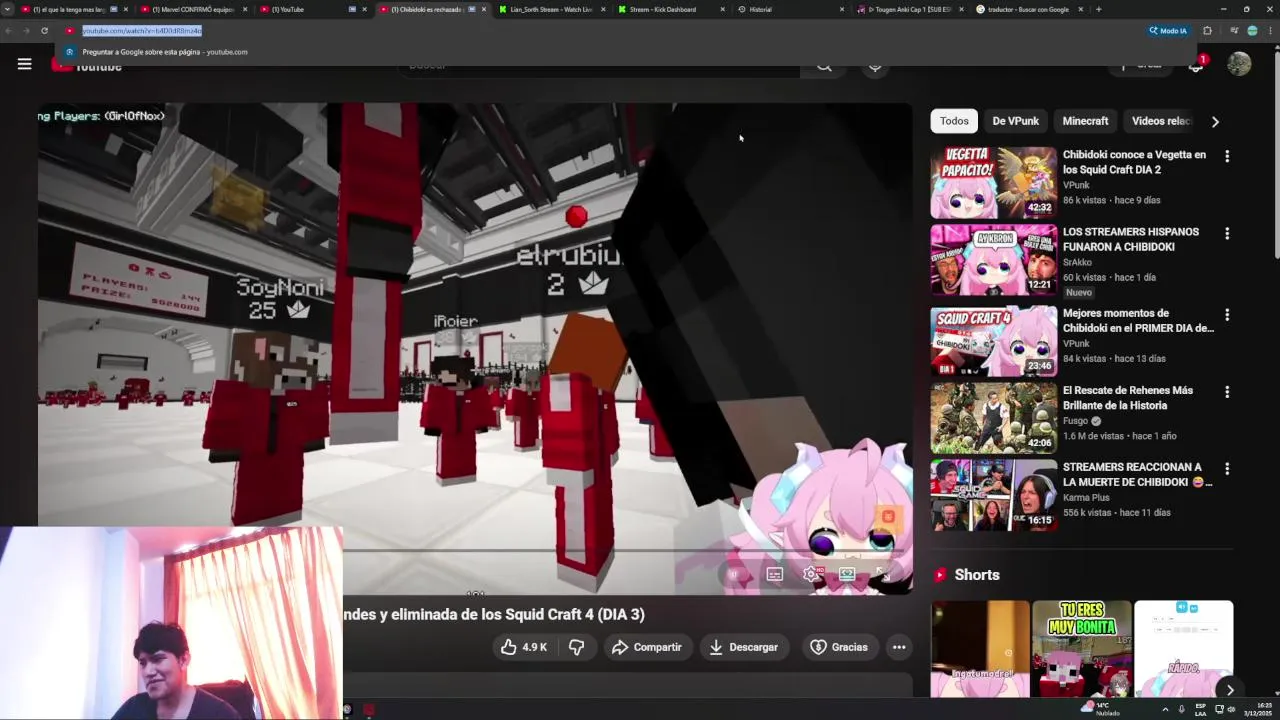Like the video with 4.9 K thumbs up
Image resolution: width=1280 pixels, height=720 pixels.
[x=524, y=647]
